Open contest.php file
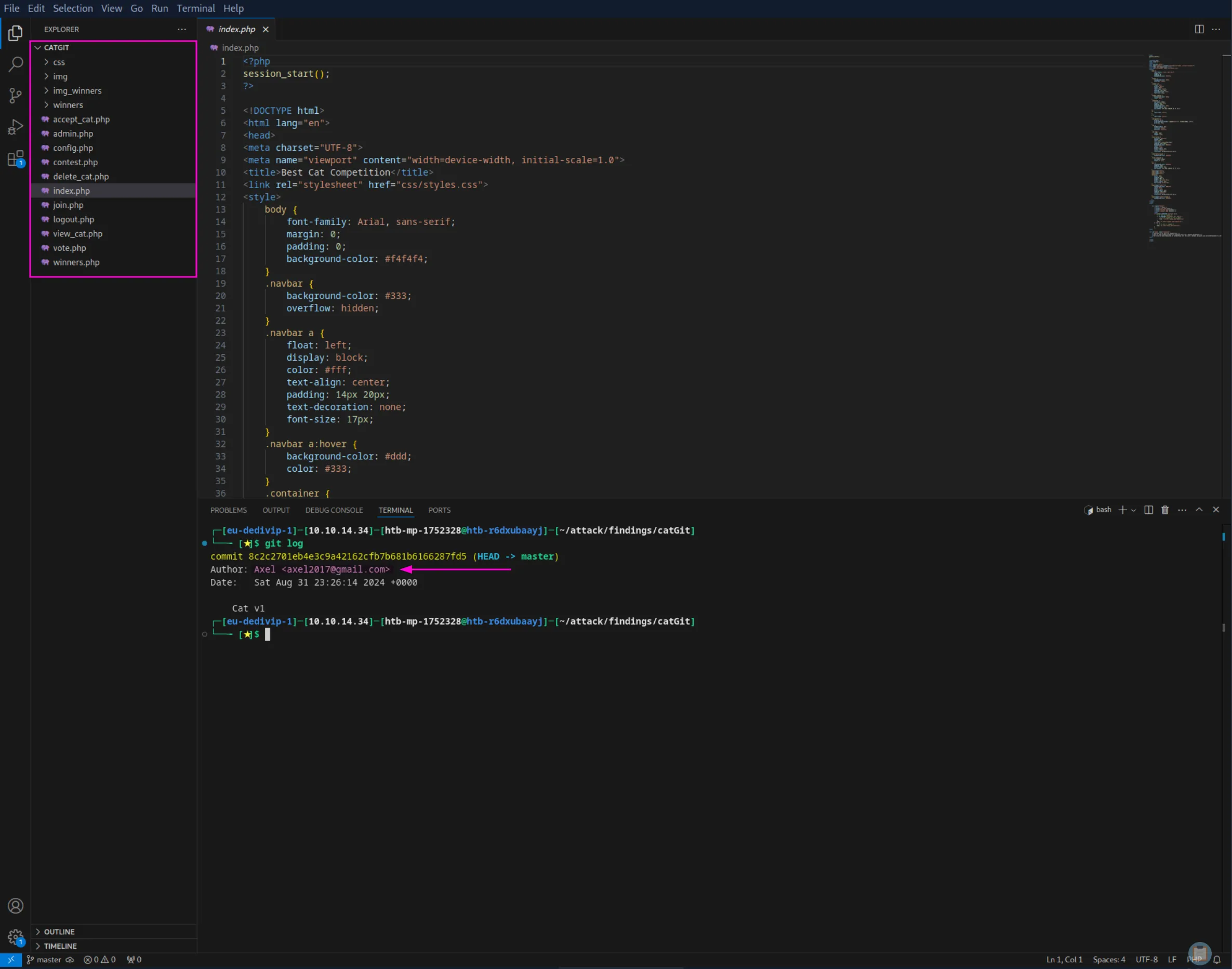Viewport: 1232px width, 969px height. pos(113,162)
